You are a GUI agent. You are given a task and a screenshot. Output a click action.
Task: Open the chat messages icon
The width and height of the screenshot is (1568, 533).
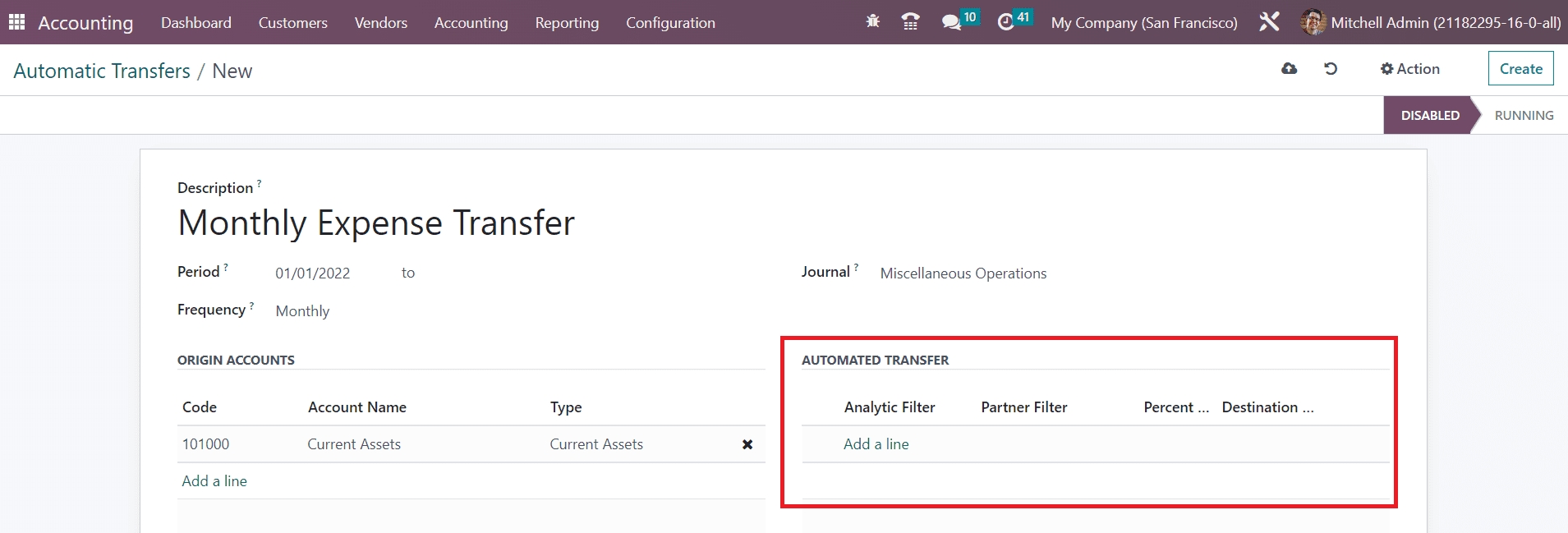[x=951, y=22]
